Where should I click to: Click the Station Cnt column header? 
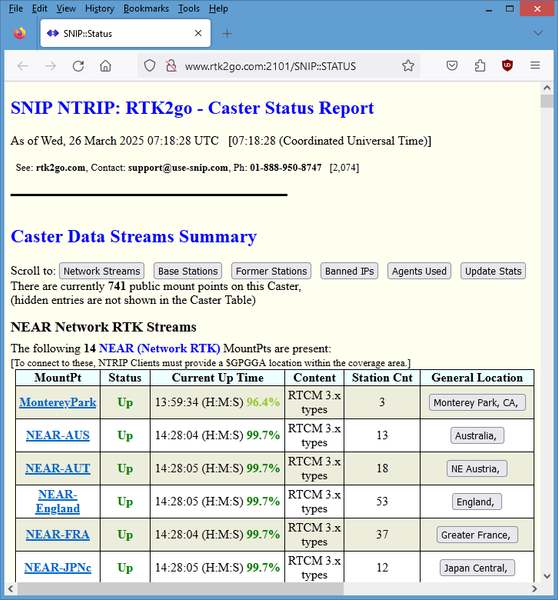[382, 378]
